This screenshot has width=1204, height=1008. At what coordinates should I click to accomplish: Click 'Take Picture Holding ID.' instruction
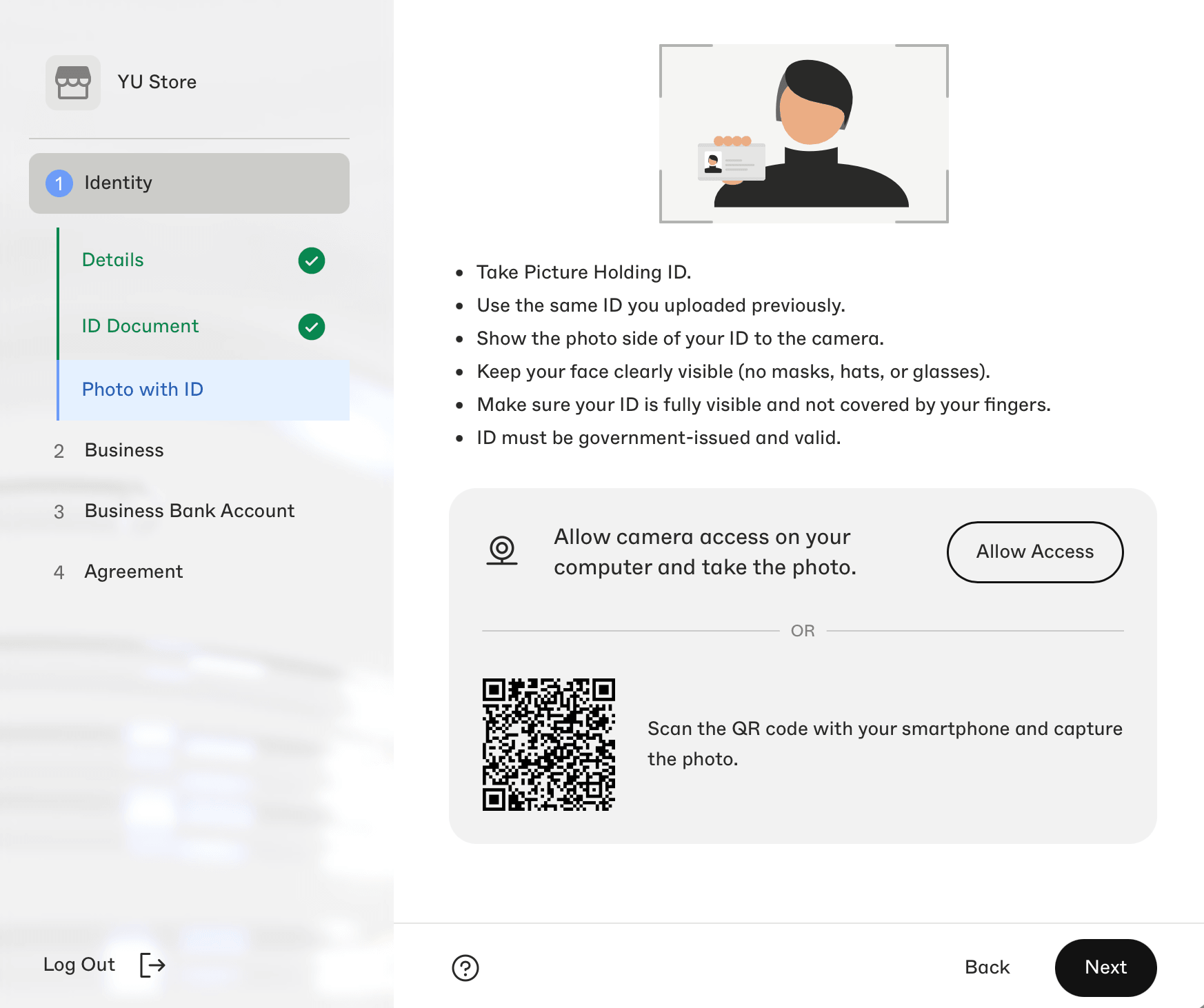tap(583, 272)
